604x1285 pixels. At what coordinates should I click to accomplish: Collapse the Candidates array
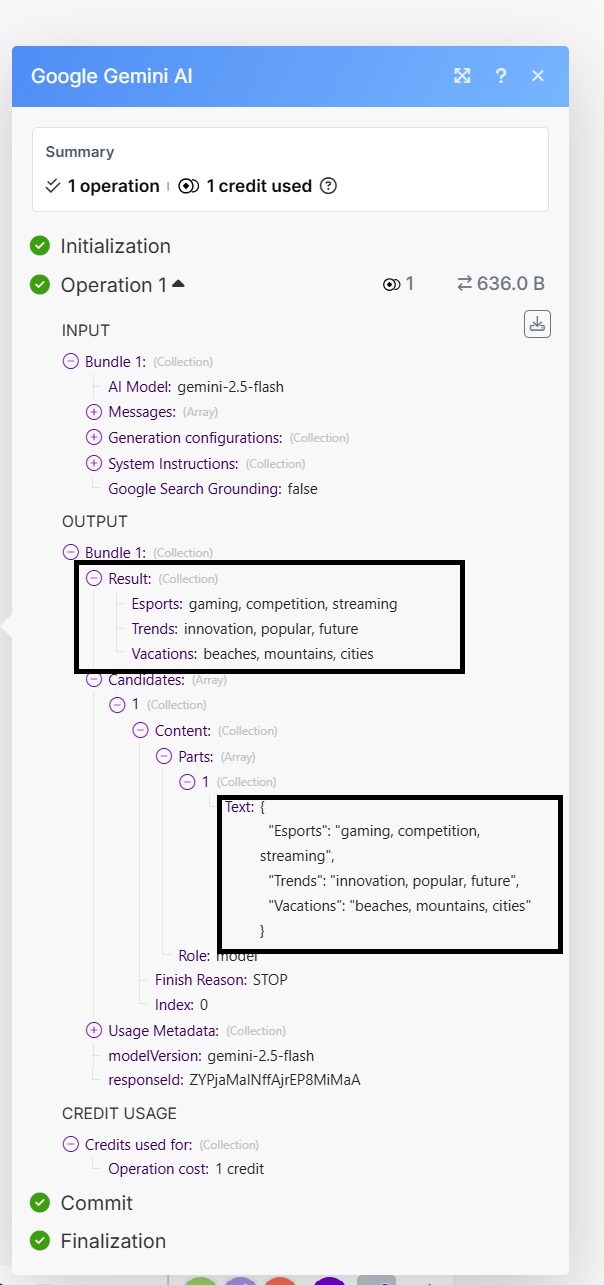[x=94, y=680]
